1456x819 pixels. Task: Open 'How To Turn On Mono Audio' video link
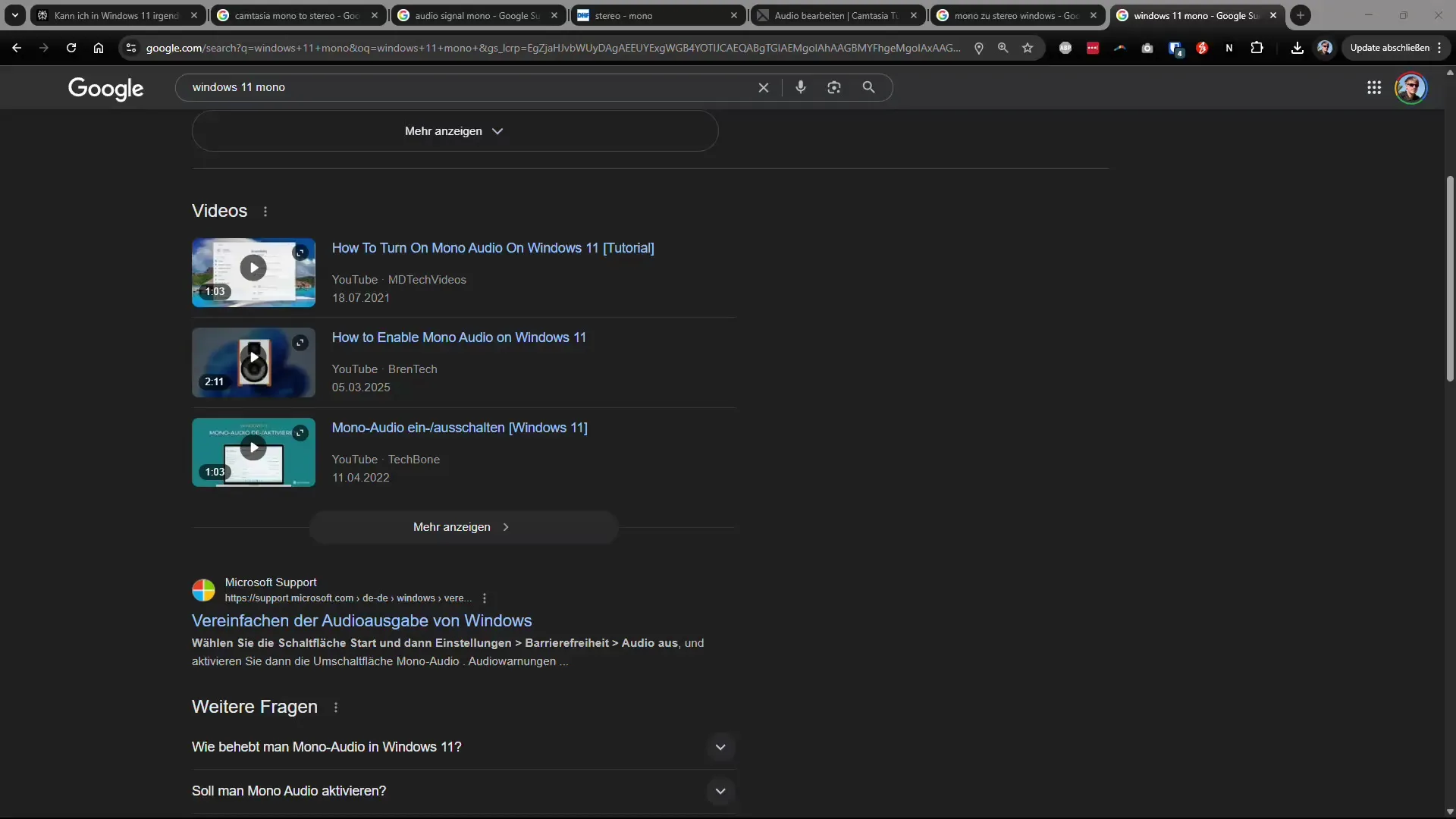tap(493, 248)
